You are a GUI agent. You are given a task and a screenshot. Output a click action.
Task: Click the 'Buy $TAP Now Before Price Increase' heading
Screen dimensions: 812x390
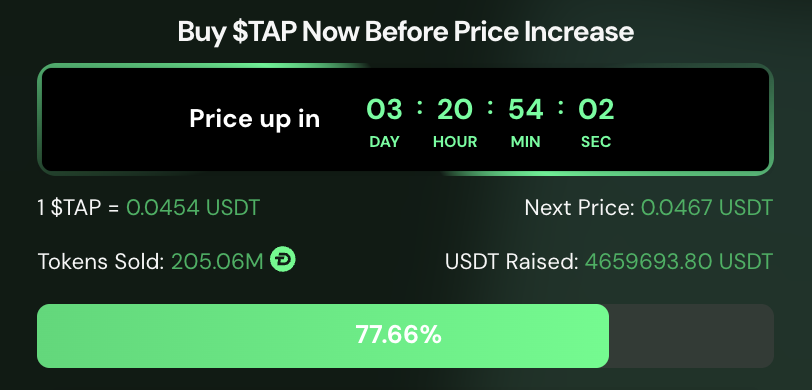[405, 32]
